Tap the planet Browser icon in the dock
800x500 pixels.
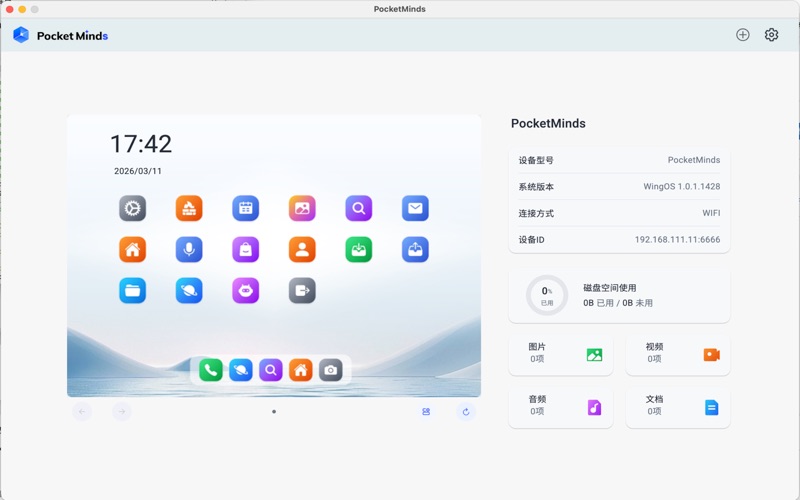(241, 370)
